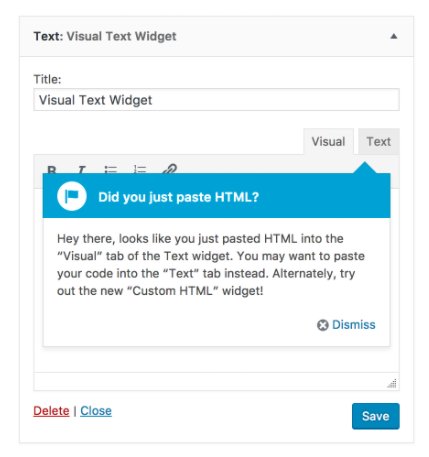Save the widget
This screenshot has width=429, height=457.
coord(376,416)
